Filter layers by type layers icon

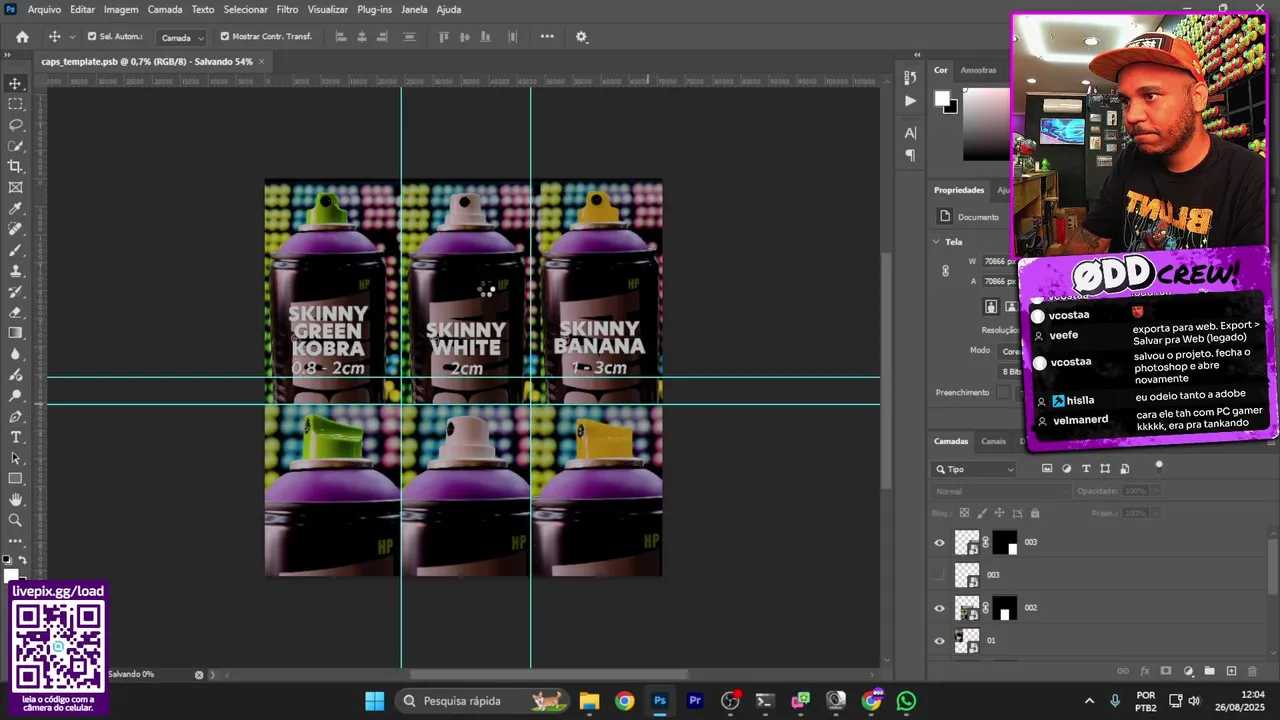tap(1086, 469)
